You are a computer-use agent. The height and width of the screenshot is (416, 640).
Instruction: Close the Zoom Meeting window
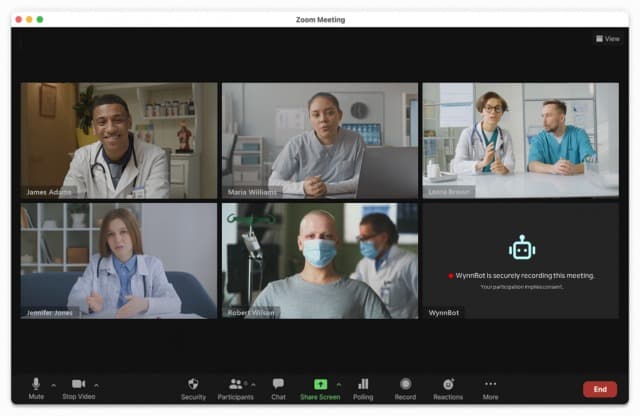coord(19,19)
